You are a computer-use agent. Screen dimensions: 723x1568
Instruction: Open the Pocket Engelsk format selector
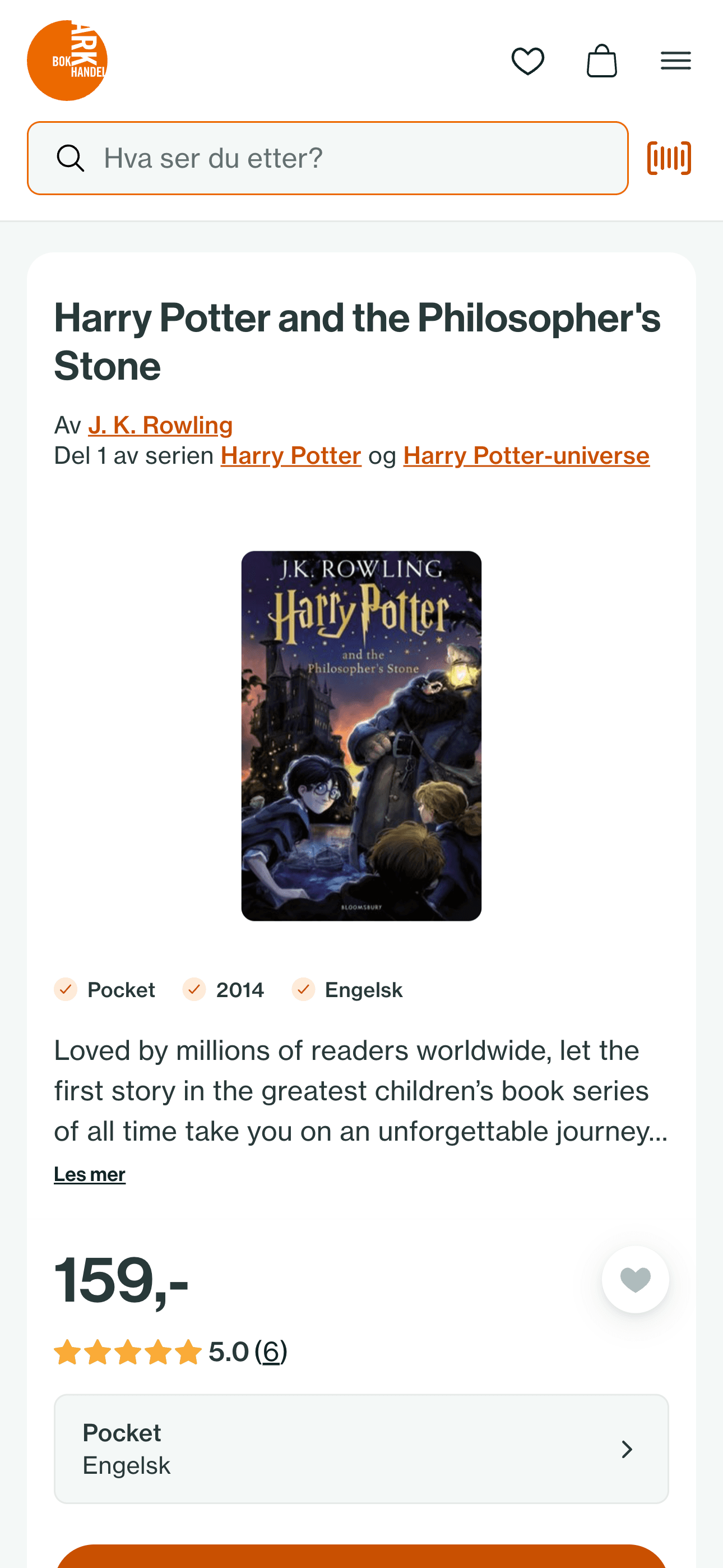point(361,1449)
